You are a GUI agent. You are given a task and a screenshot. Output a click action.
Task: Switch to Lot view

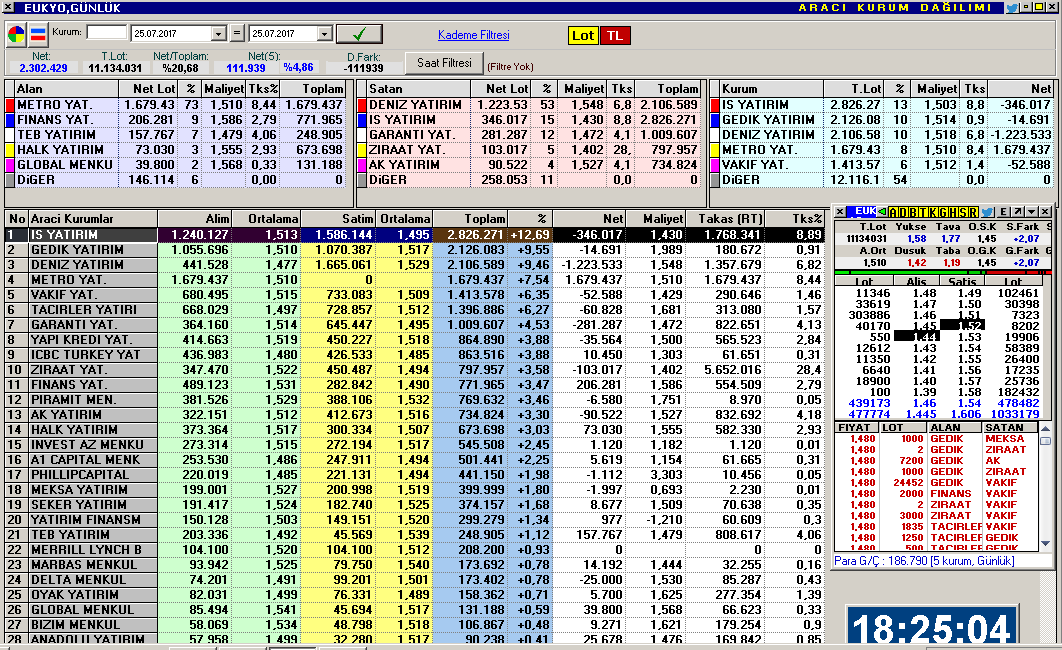tap(582, 35)
